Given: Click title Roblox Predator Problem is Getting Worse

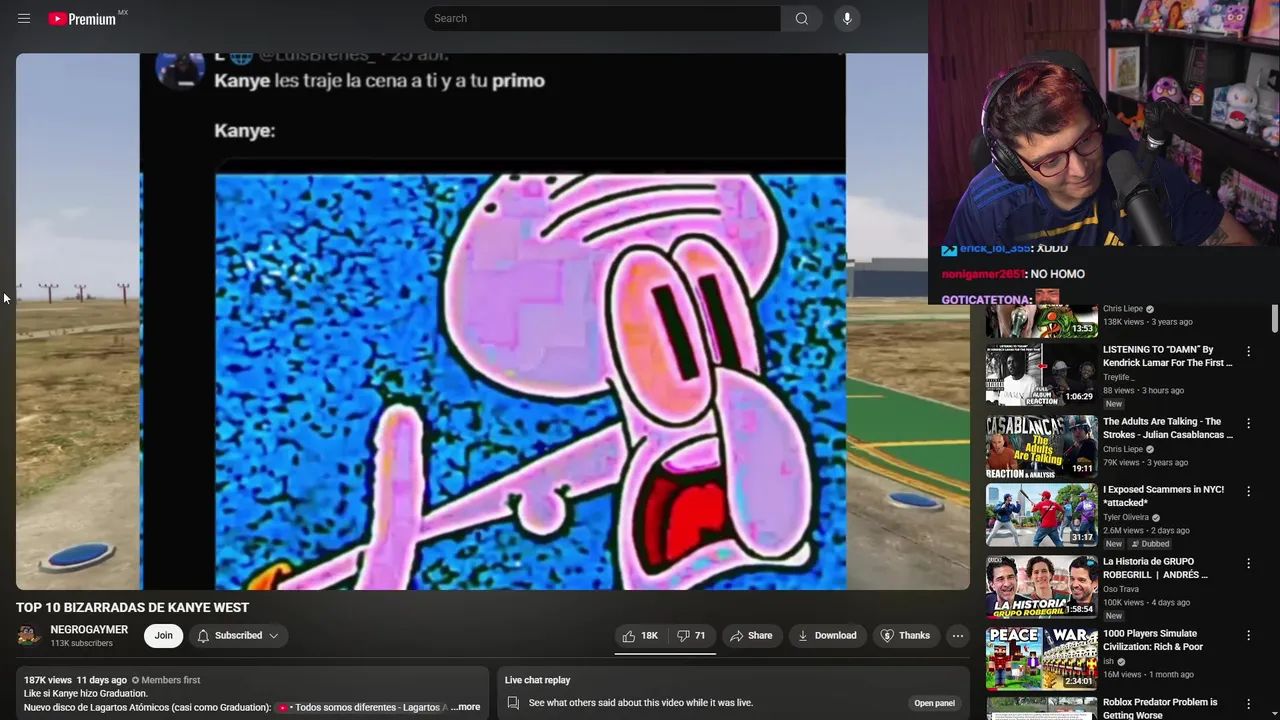Looking at the screenshot, I should tap(1160, 708).
